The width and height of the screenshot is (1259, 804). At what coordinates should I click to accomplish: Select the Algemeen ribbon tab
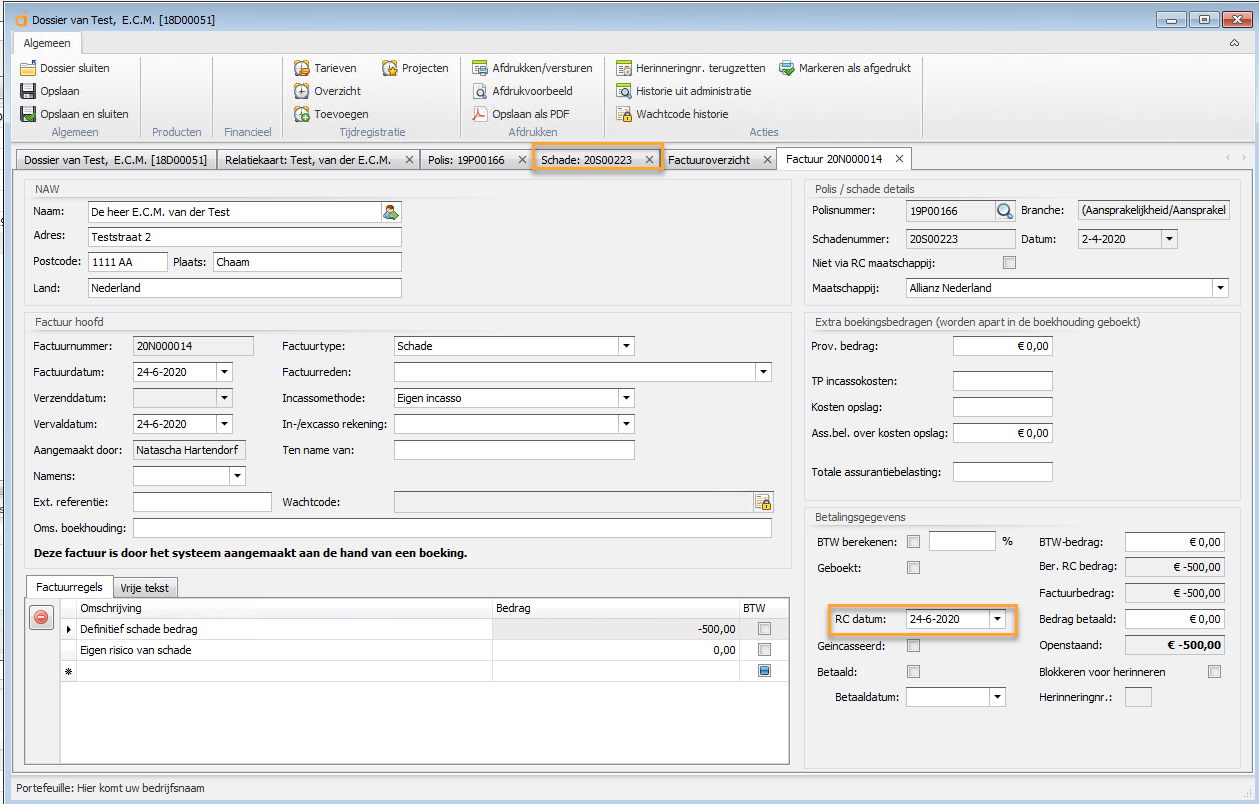[x=47, y=43]
